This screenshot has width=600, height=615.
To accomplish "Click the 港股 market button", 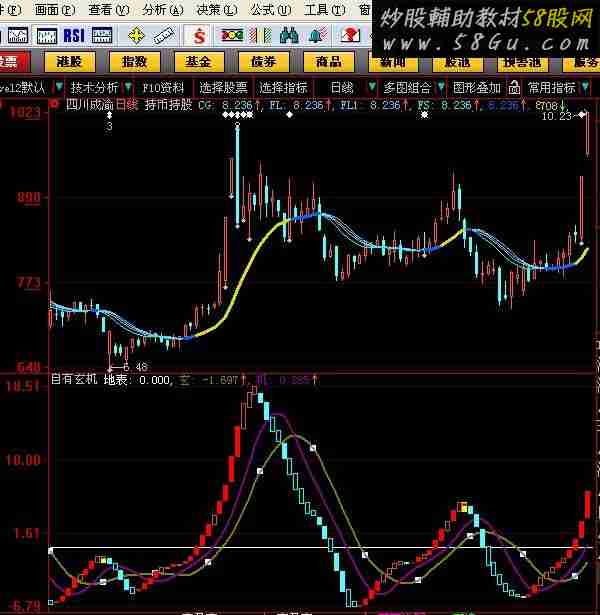I will click(x=69, y=61).
